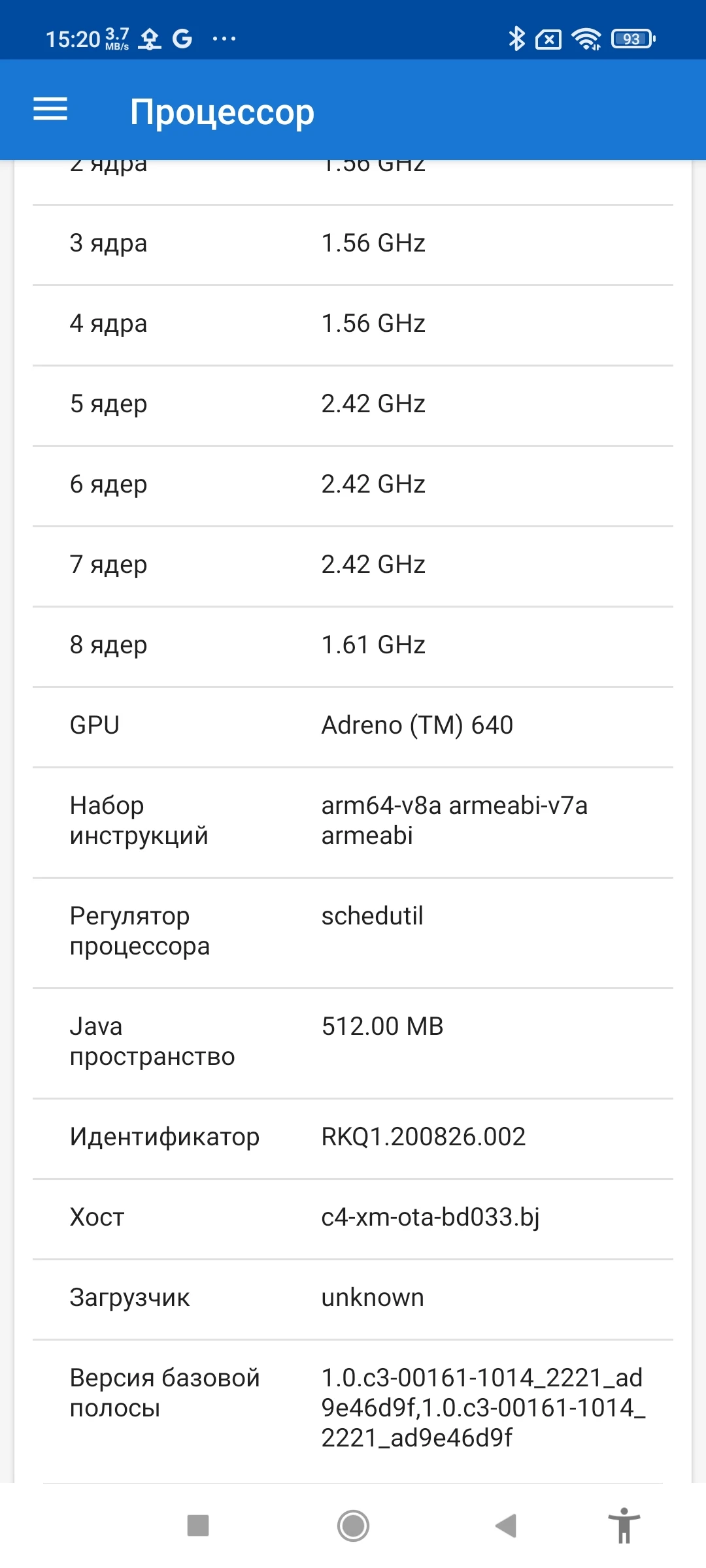Tap the Хост c4-xm-ota-bd033.bj entry
The image size is (706, 1568).
click(353, 1217)
